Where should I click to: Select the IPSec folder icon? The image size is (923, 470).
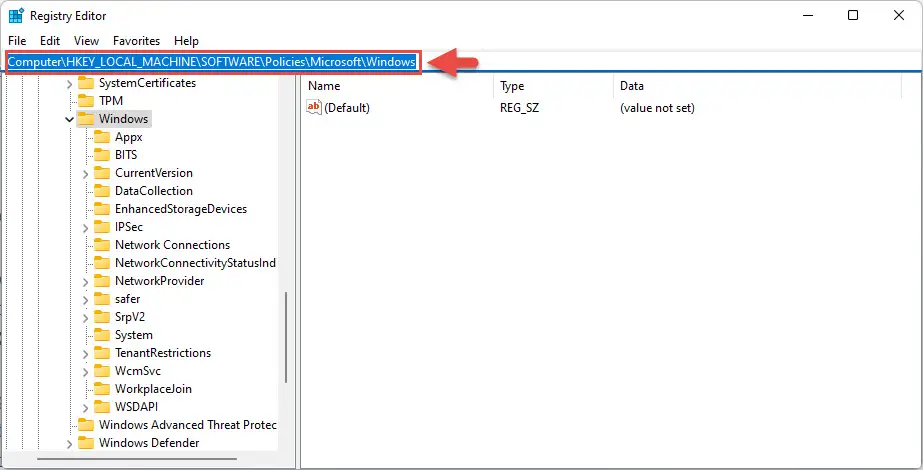click(102, 227)
